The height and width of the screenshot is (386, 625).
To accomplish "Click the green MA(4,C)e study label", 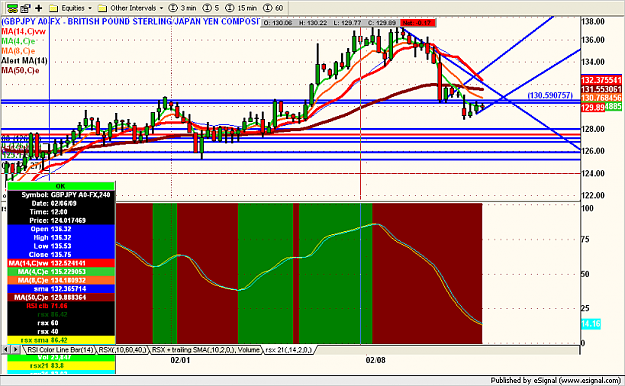I will (x=18, y=41).
